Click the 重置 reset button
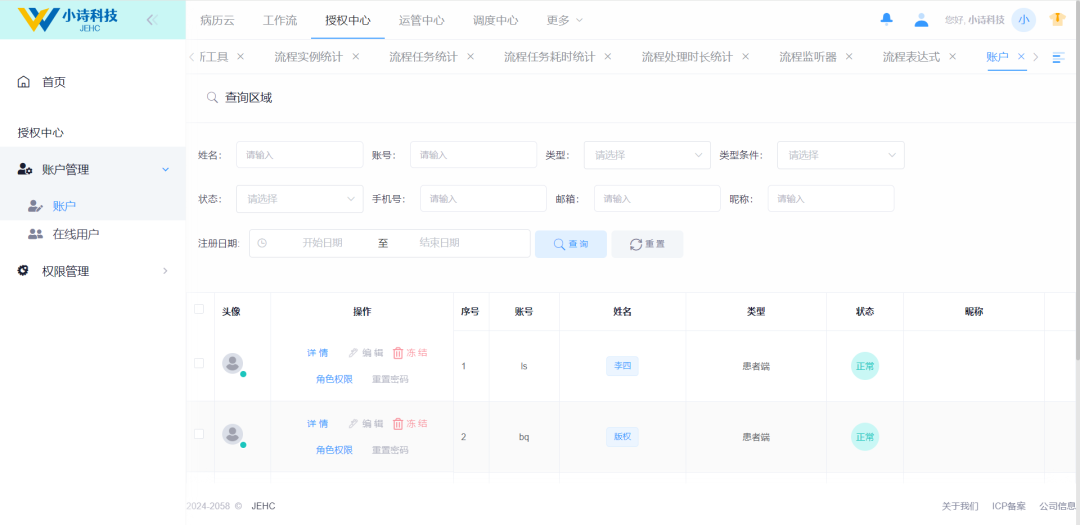 pyautogui.click(x=647, y=244)
